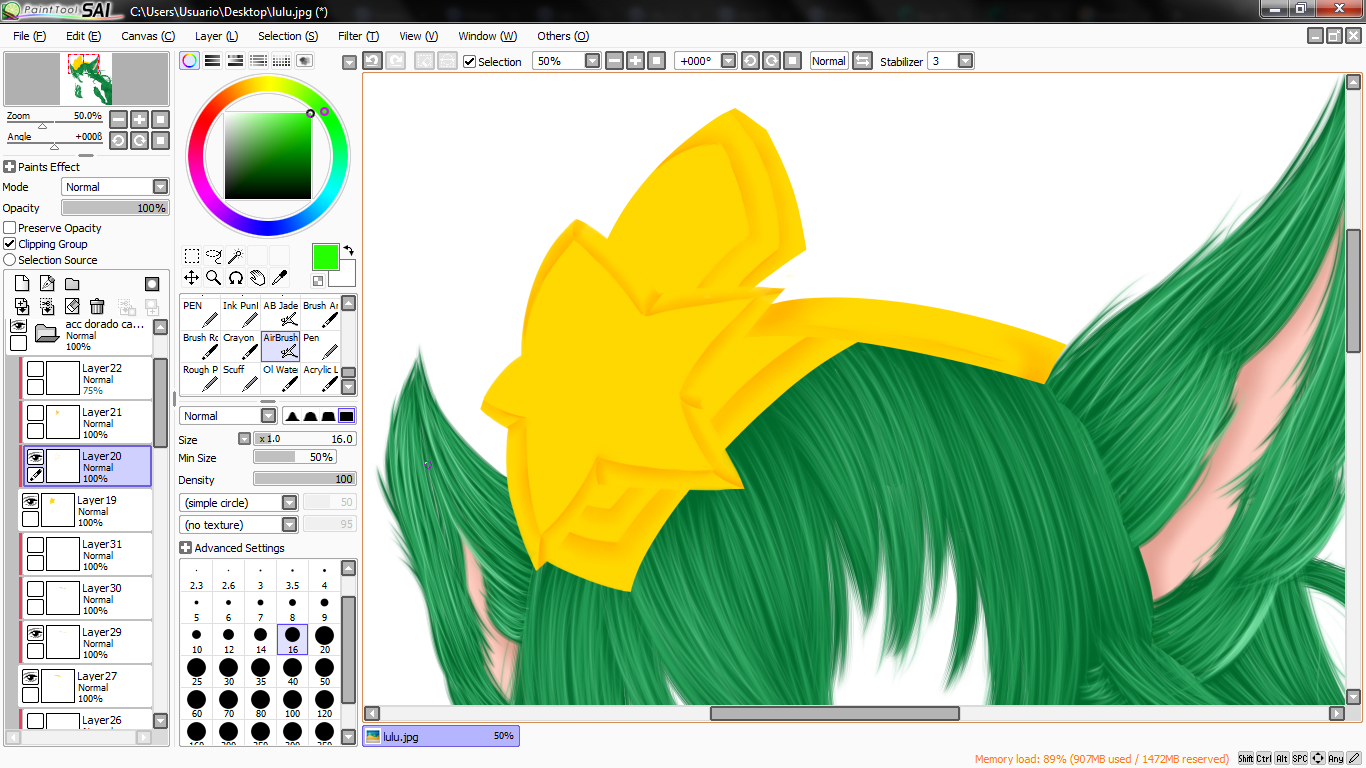The height and width of the screenshot is (768, 1366).
Task: Open the Window menu
Action: point(488,36)
